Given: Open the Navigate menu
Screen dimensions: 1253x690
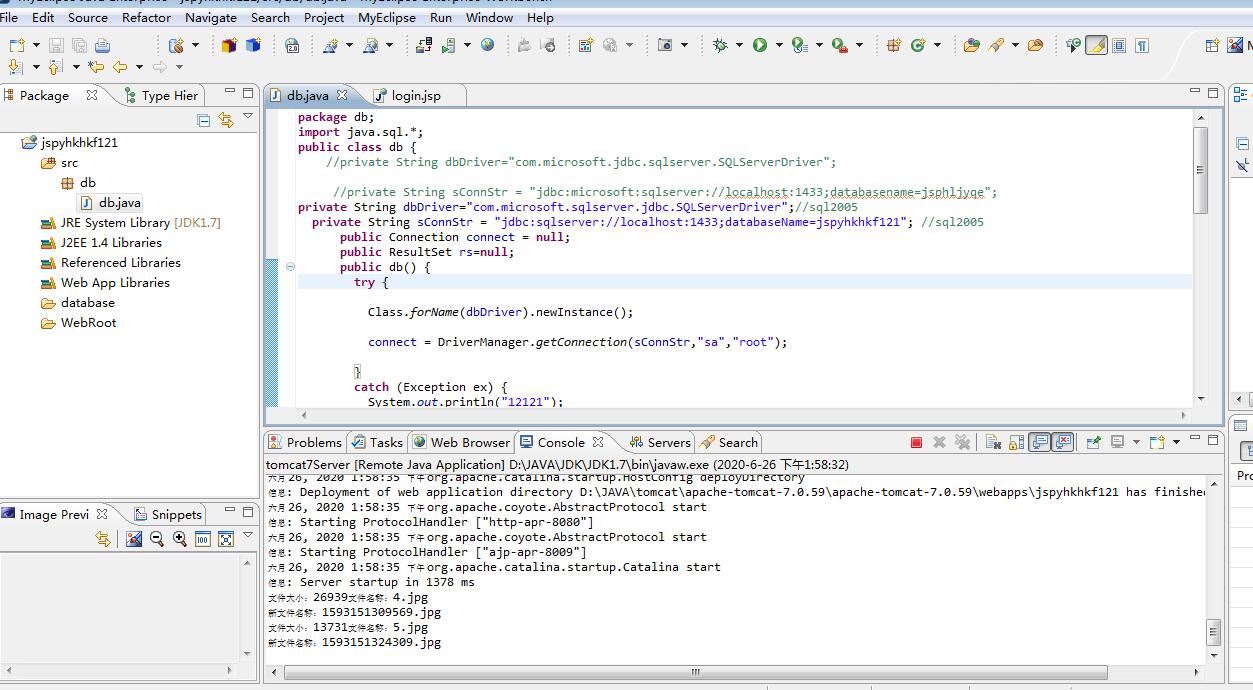Looking at the screenshot, I should (x=211, y=17).
